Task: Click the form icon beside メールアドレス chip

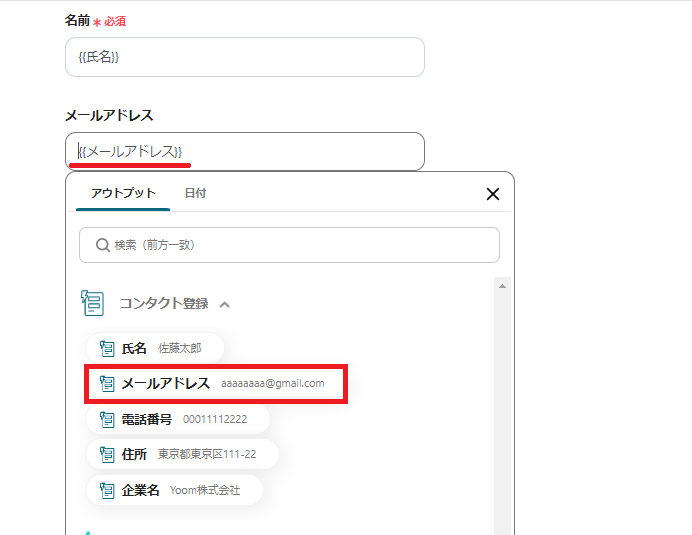Action: coord(107,384)
